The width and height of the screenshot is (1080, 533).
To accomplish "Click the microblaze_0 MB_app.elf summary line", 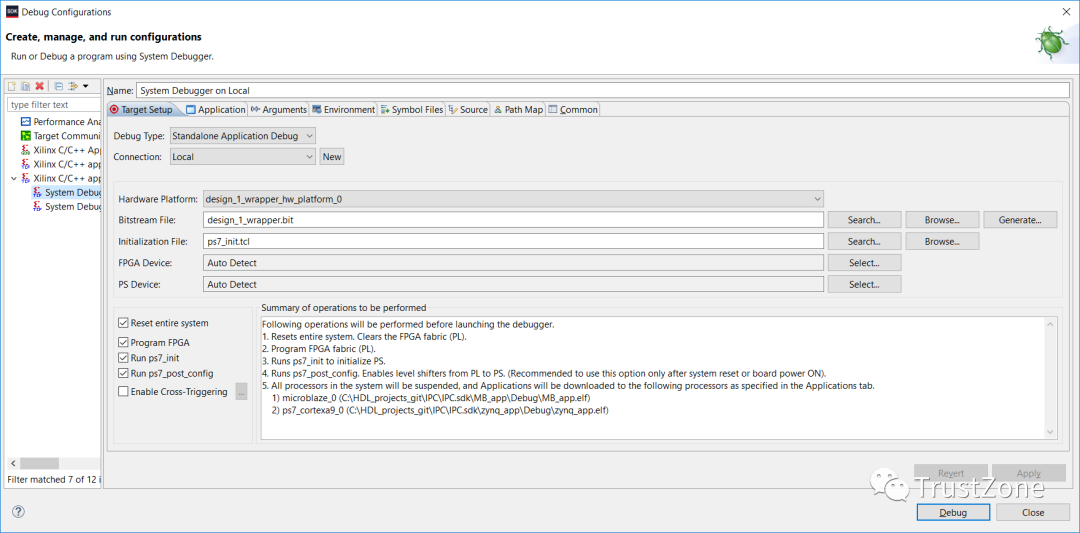I will click(x=431, y=398).
